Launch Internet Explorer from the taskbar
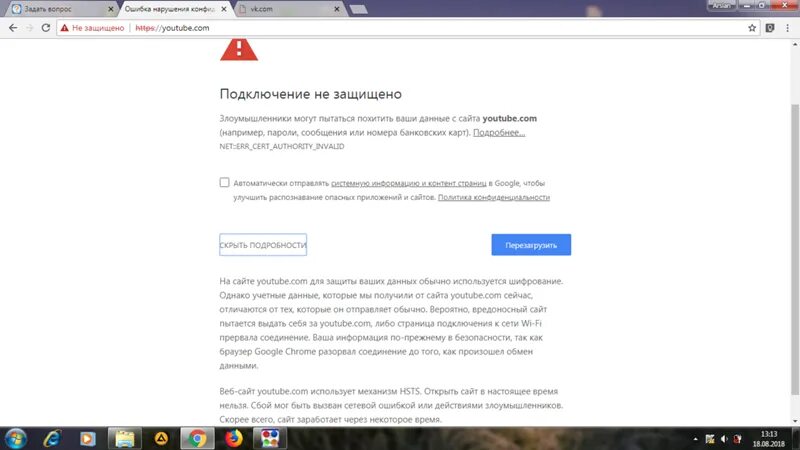800x450 pixels. tap(52, 439)
